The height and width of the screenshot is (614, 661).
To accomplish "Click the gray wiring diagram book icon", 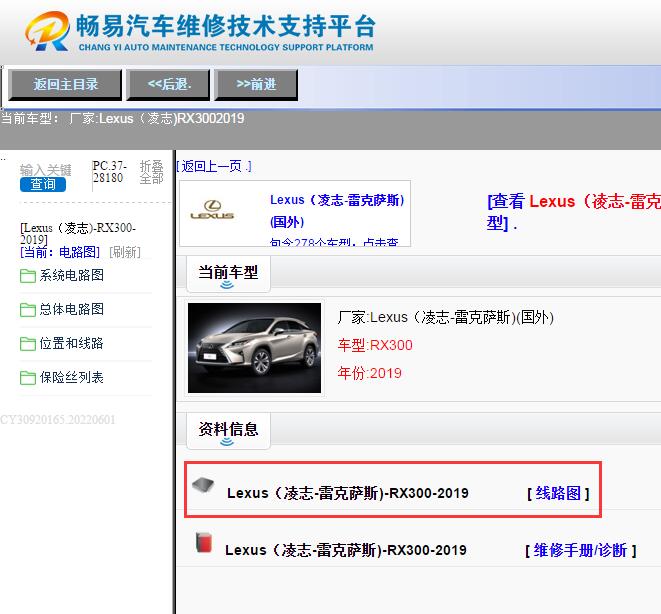I will pyautogui.click(x=203, y=485).
